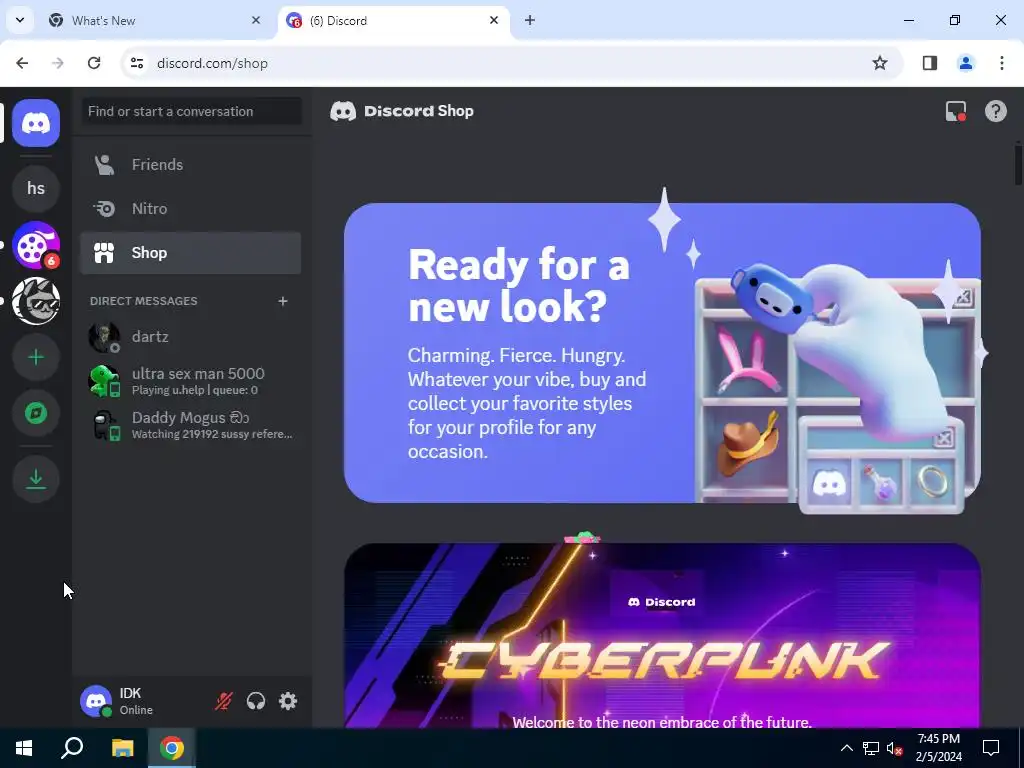This screenshot has width=1024, height=768.
Task: Close the 'What's New' tab
Action: coord(256,20)
